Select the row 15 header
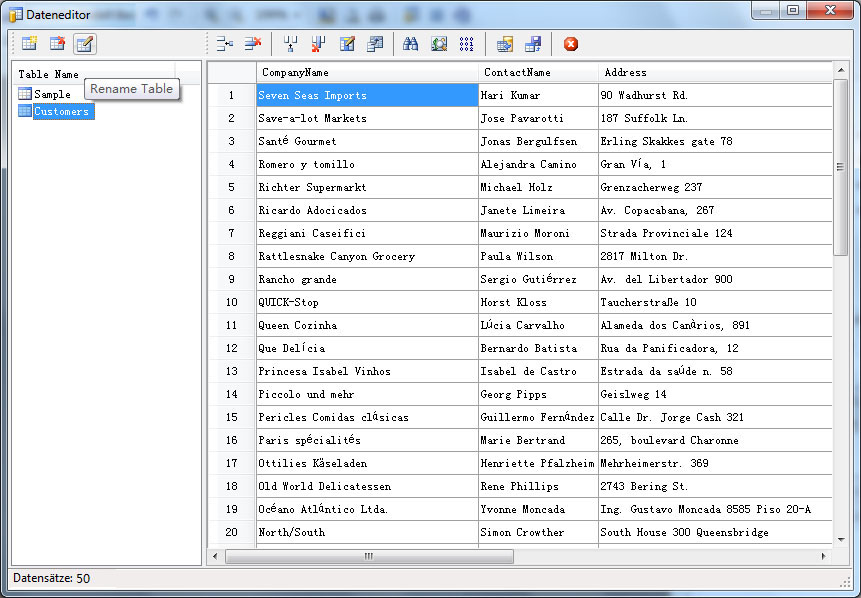 pyautogui.click(x=232, y=417)
